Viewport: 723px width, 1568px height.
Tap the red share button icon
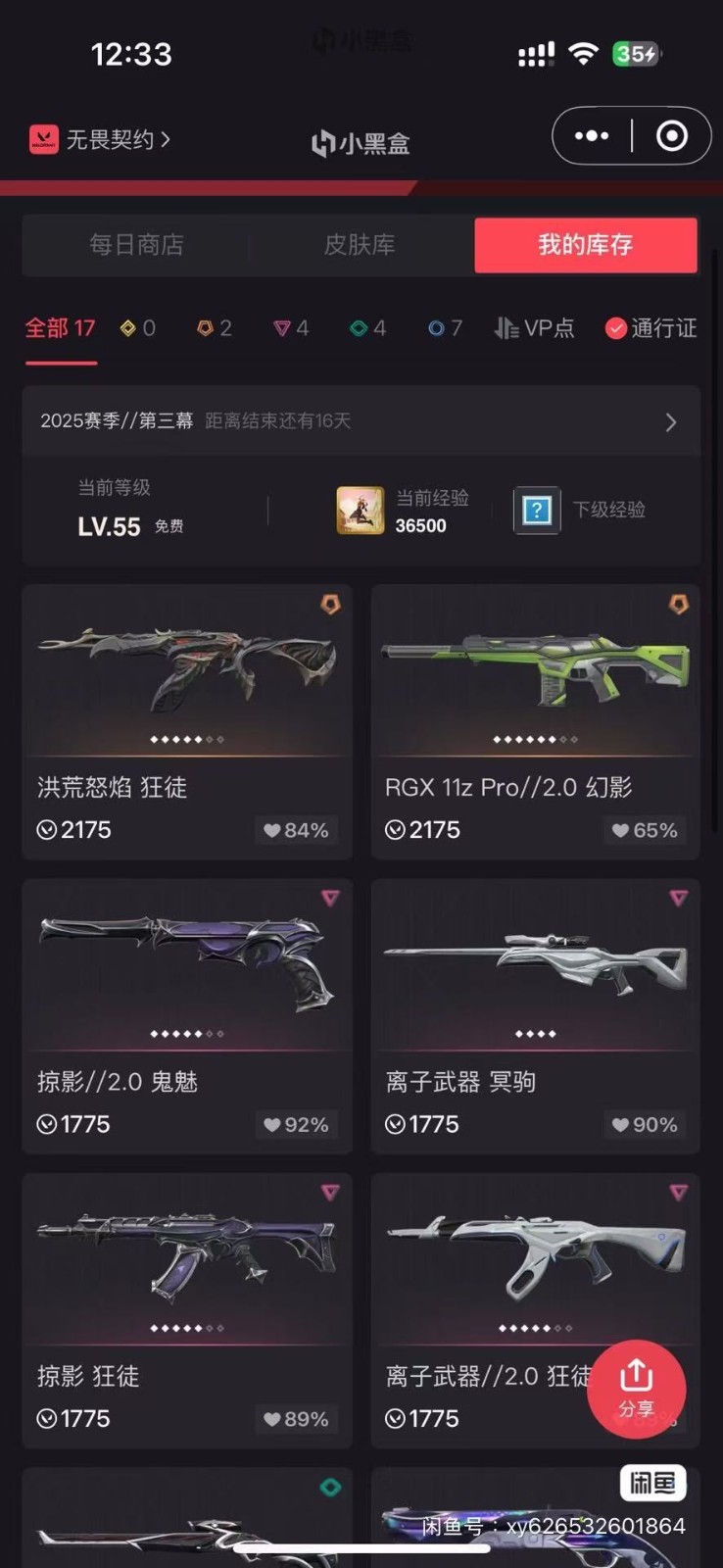click(636, 1389)
